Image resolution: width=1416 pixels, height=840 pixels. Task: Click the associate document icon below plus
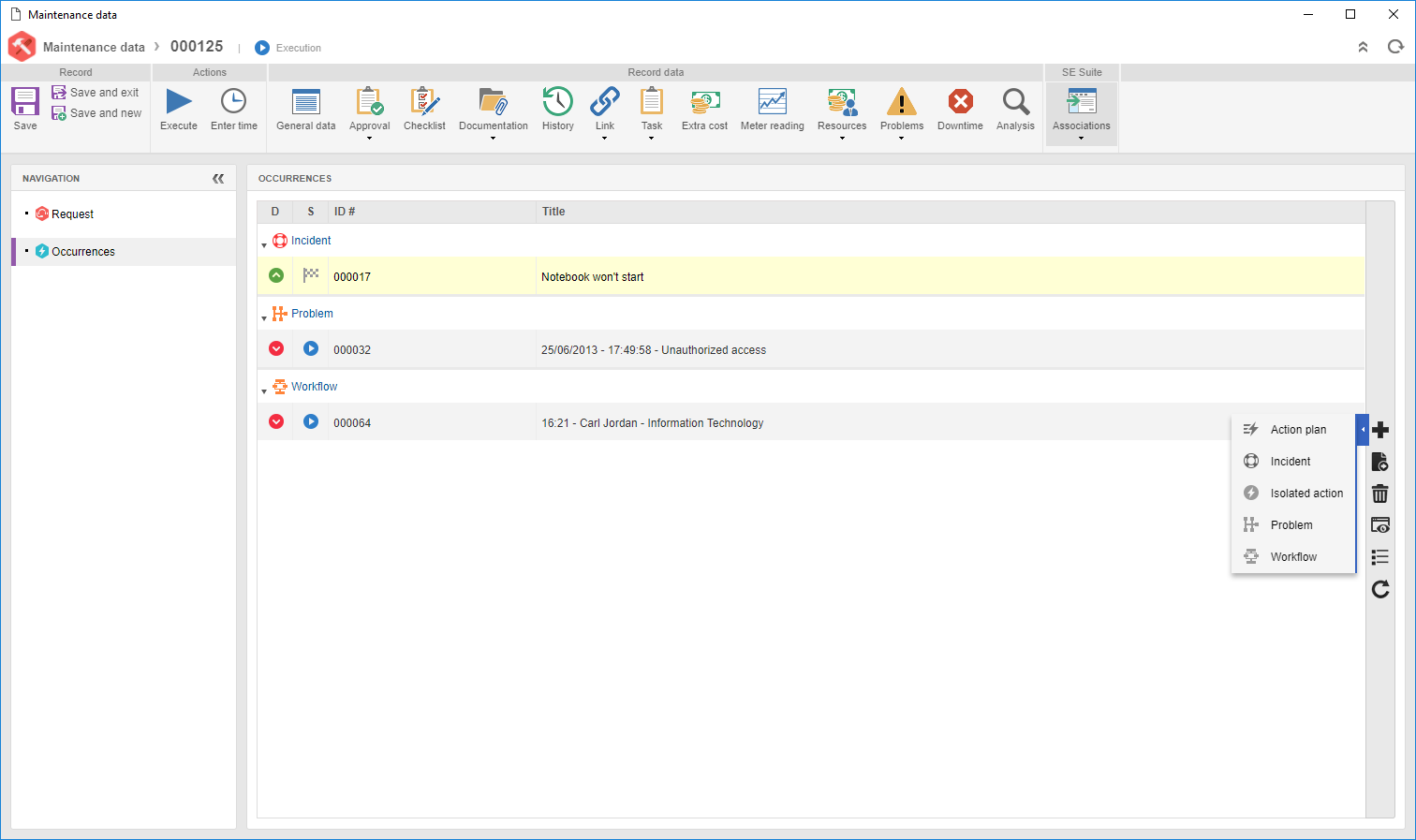tap(1380, 462)
